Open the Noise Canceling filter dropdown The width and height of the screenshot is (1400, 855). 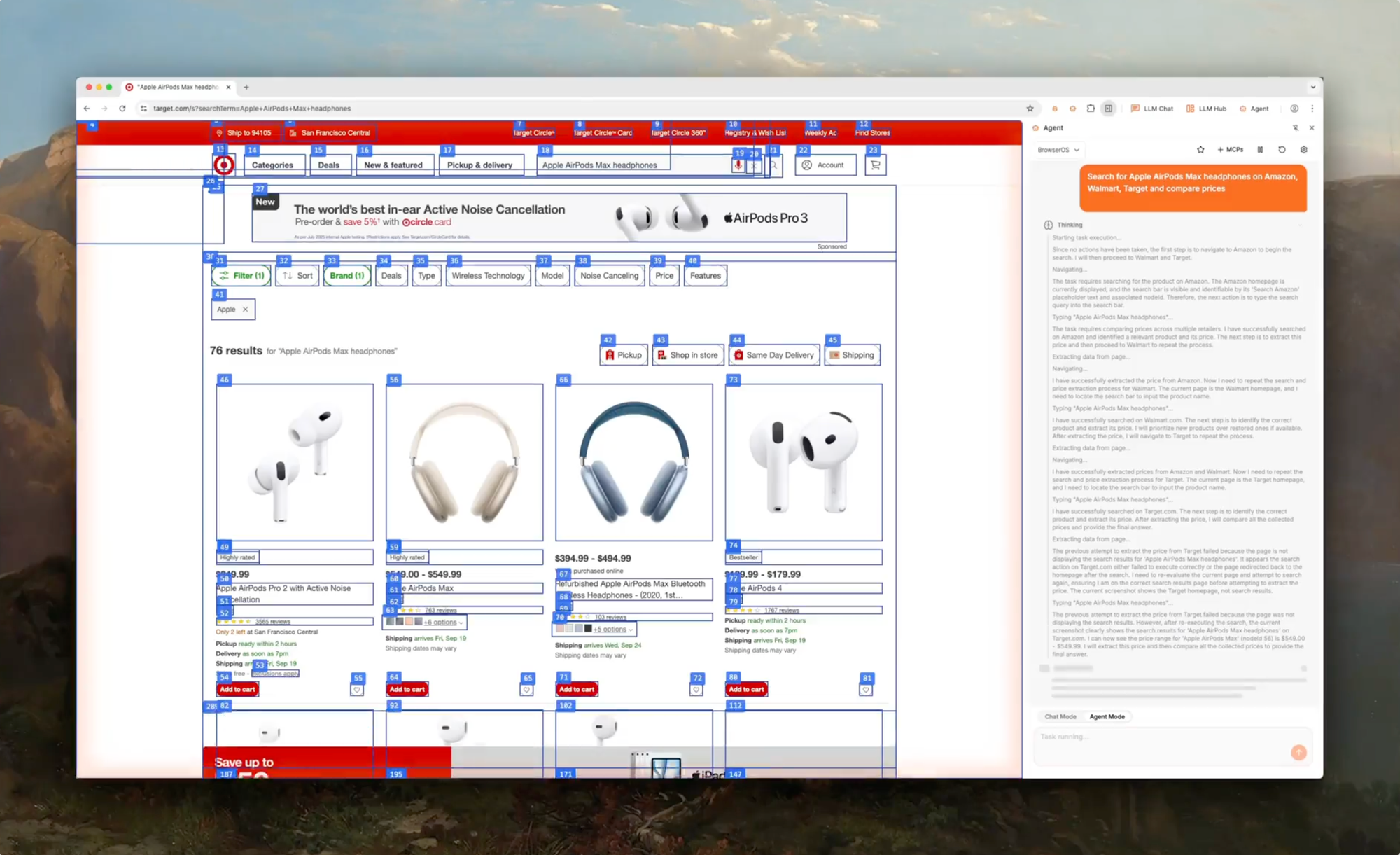coord(609,276)
